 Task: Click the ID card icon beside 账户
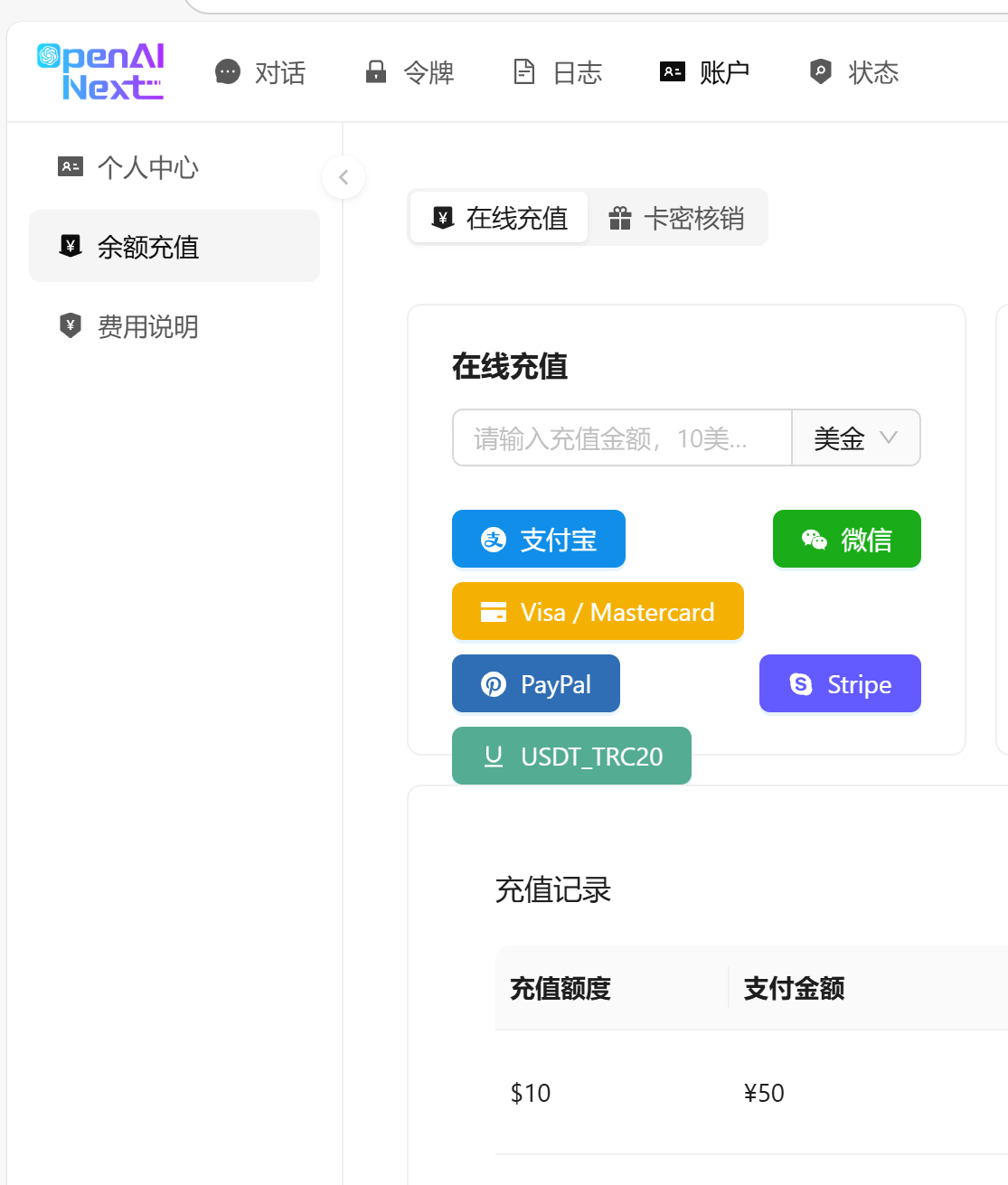pyautogui.click(x=673, y=71)
